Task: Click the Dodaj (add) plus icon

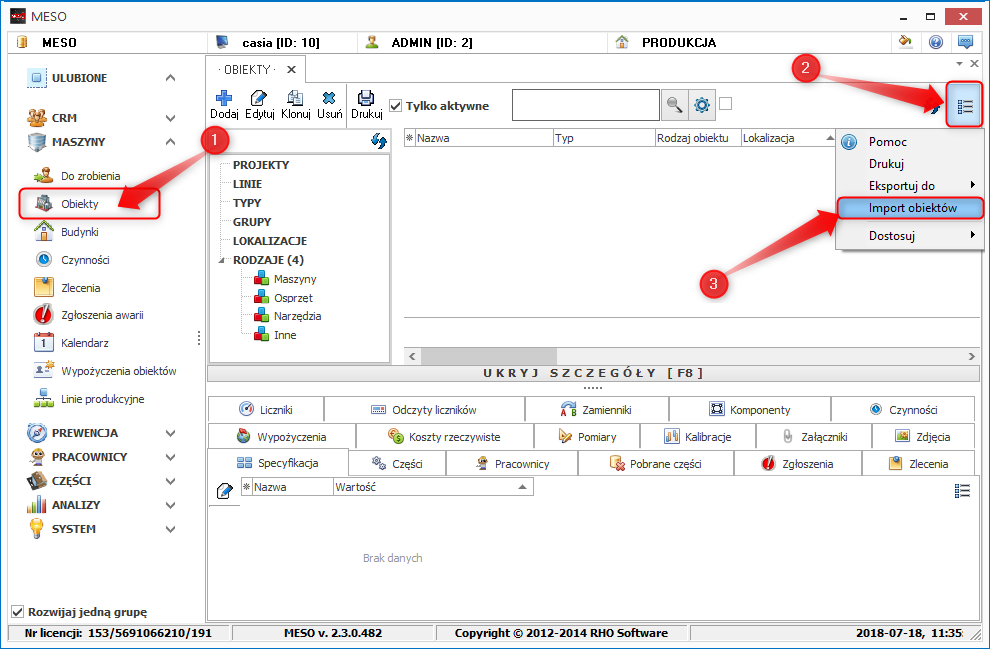Action: (x=224, y=98)
